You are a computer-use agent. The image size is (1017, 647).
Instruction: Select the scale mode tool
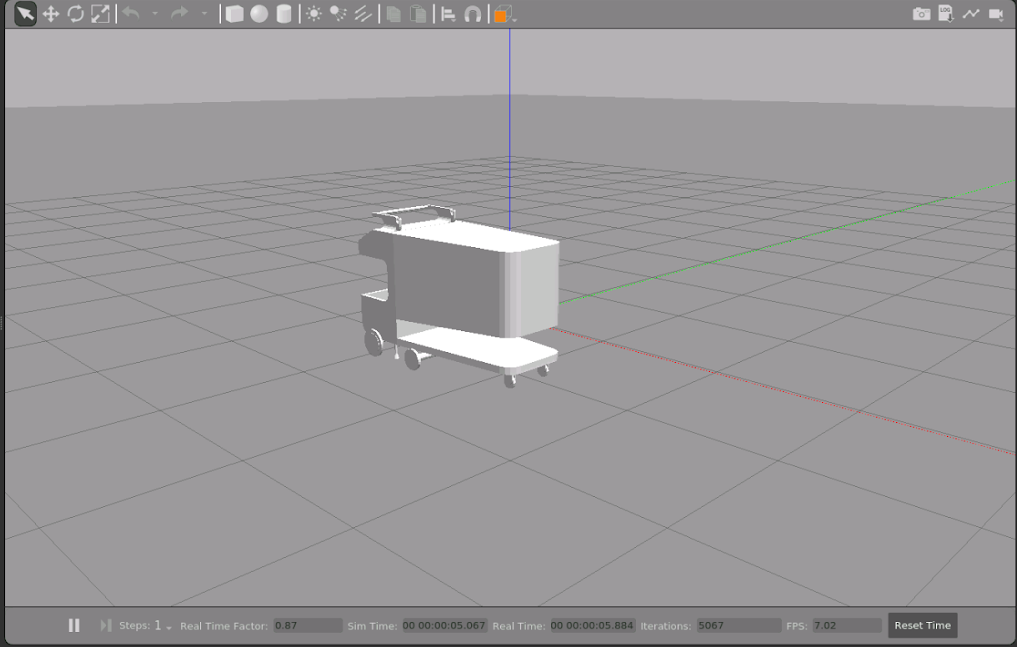100,14
